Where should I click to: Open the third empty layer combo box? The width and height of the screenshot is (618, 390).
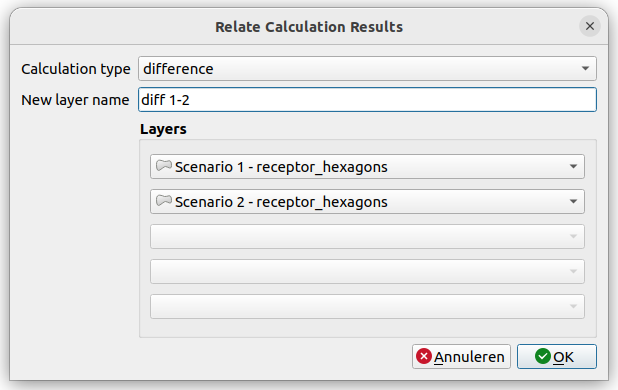(x=367, y=236)
